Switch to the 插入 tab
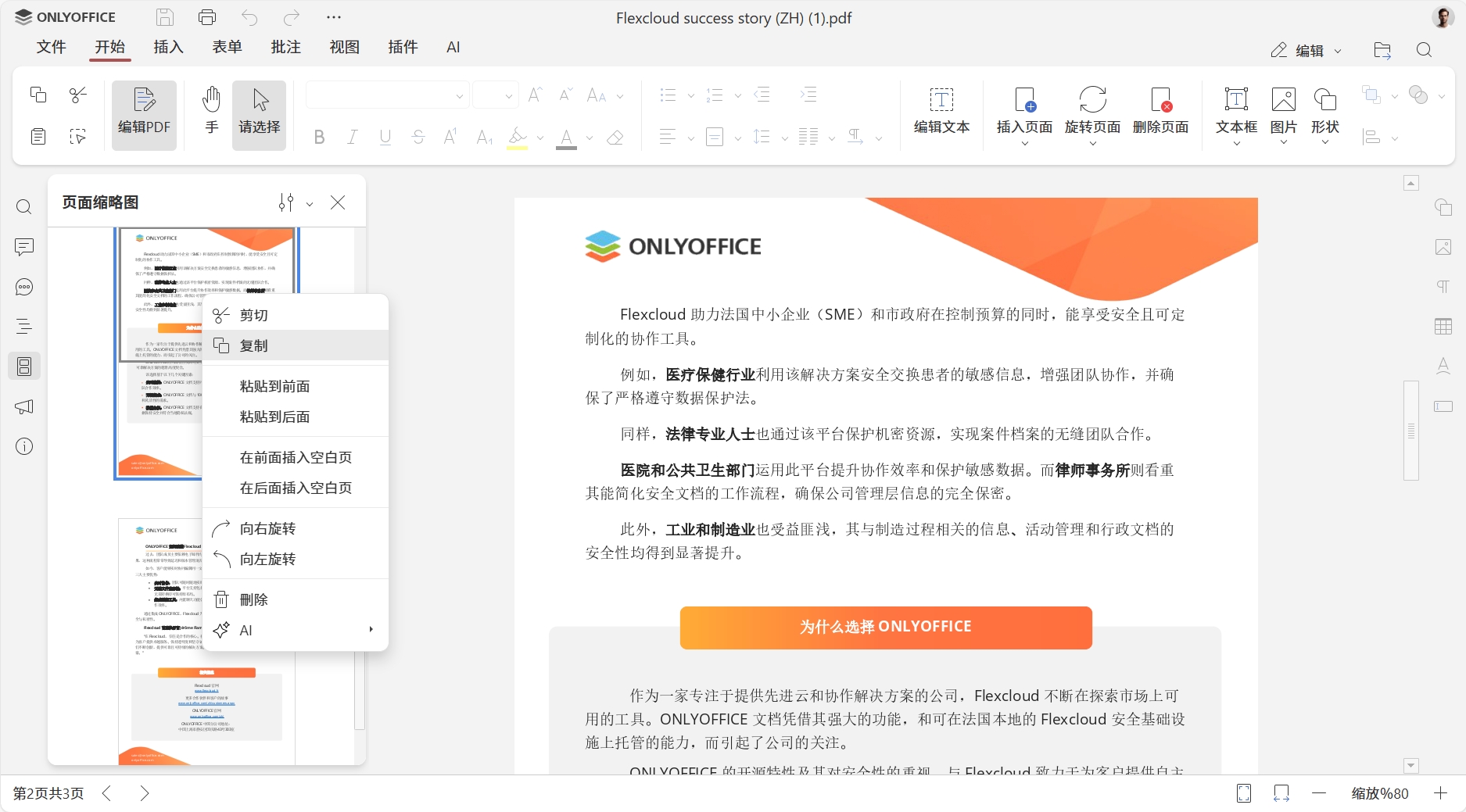Screen dimensions: 1466x812 168,47
